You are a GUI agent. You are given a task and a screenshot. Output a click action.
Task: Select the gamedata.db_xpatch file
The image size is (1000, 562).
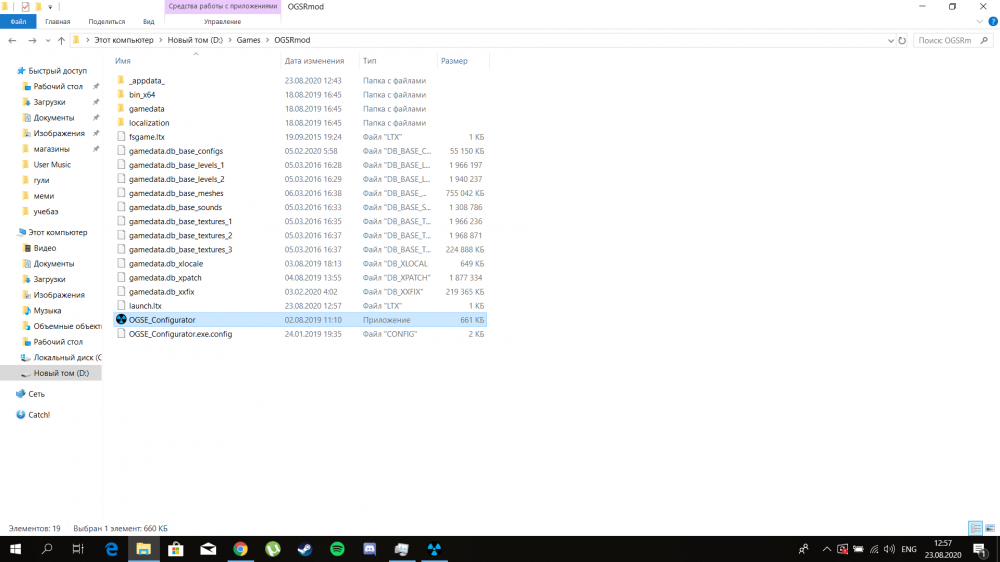click(x=165, y=277)
